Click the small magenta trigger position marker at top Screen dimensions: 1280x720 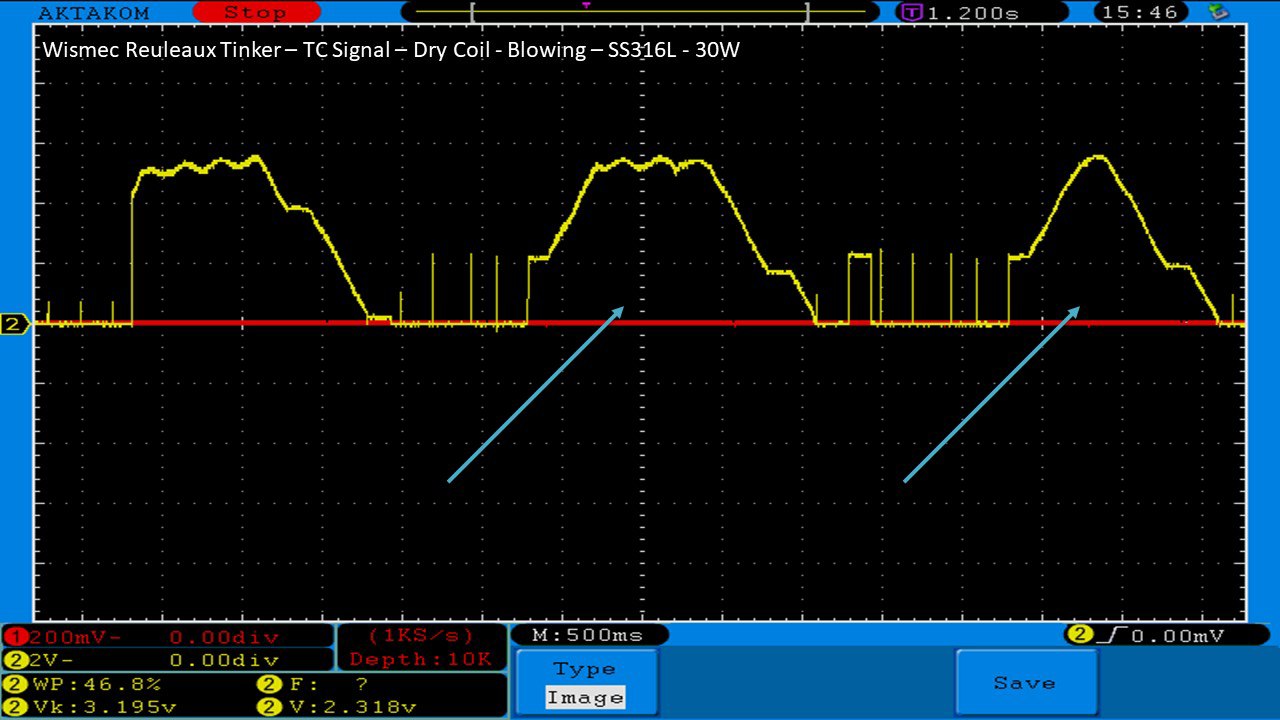(x=586, y=5)
